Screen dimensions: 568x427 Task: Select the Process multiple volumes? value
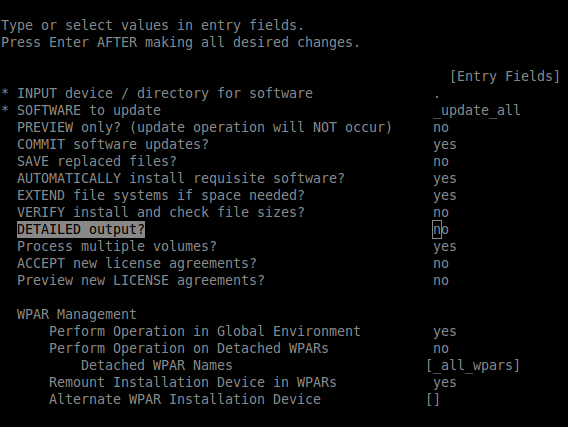[445, 247]
